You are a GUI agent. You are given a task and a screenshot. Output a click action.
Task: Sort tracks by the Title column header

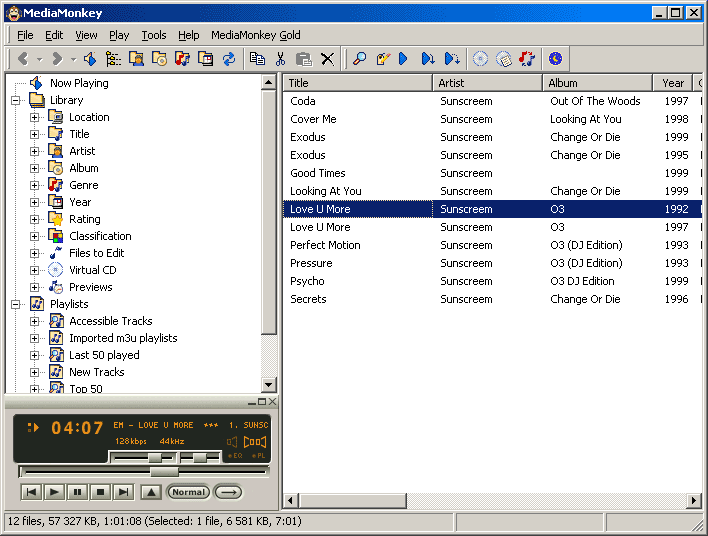(x=358, y=83)
